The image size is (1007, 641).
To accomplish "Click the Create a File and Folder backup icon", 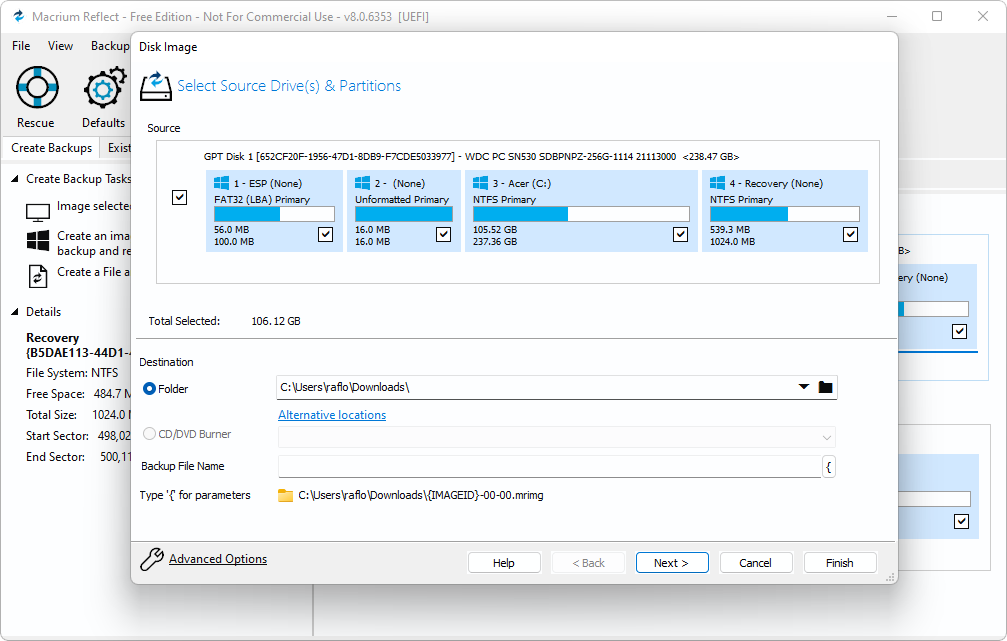I will 37,272.
